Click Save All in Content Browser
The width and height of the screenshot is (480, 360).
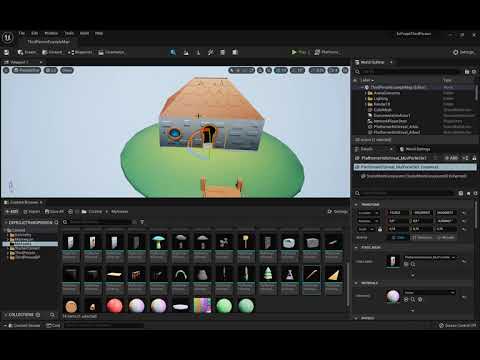pyautogui.click(x=54, y=212)
